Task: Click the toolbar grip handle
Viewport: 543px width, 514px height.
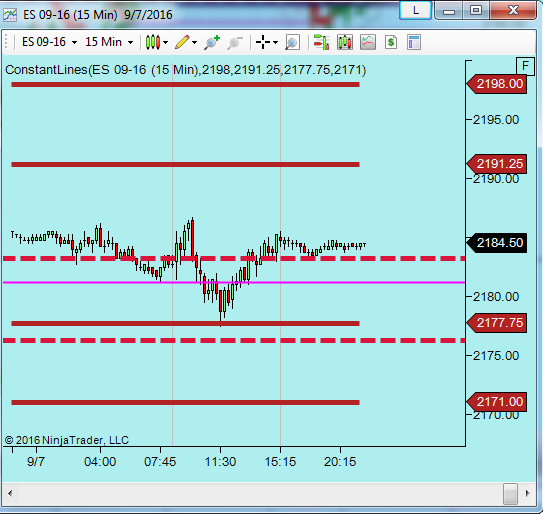Action: pyautogui.click(x=7, y=42)
